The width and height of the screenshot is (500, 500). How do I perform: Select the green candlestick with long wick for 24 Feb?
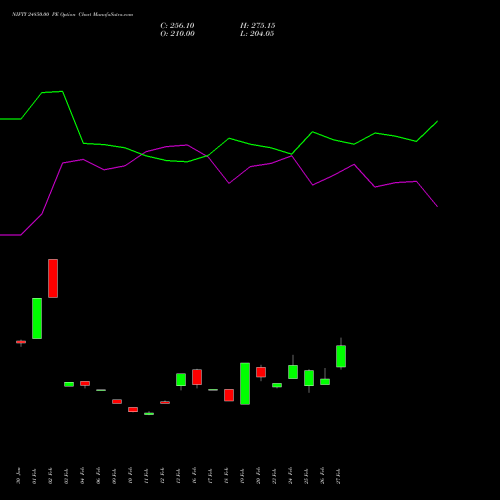tap(293, 372)
